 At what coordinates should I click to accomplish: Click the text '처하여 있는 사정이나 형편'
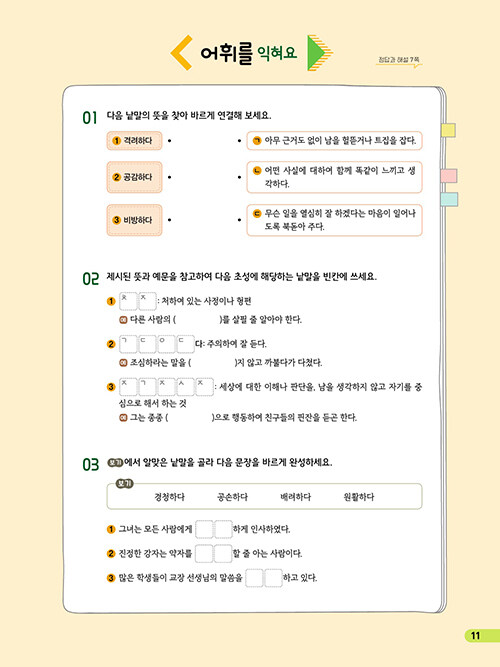(206, 302)
